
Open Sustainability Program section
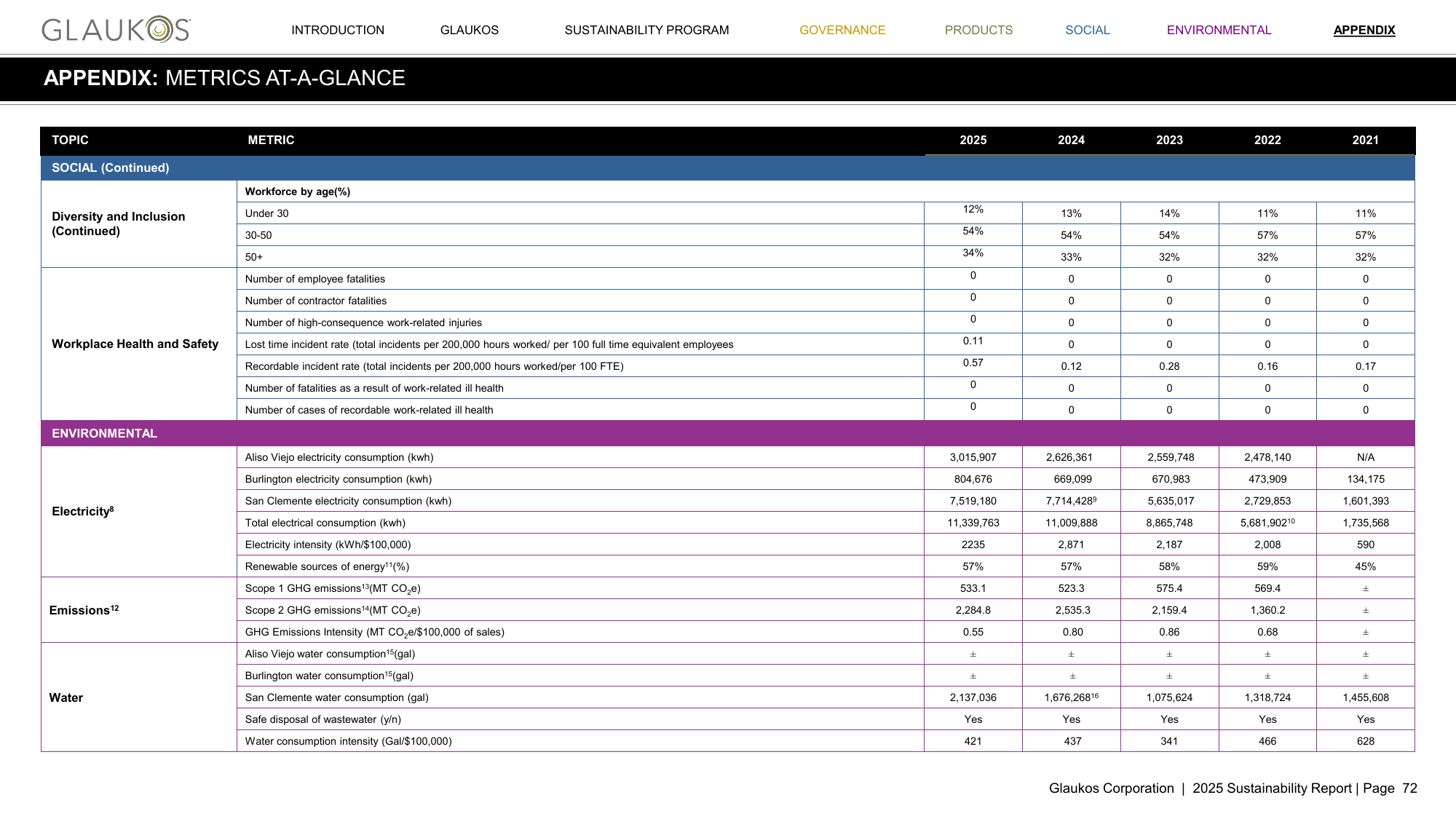(646, 30)
